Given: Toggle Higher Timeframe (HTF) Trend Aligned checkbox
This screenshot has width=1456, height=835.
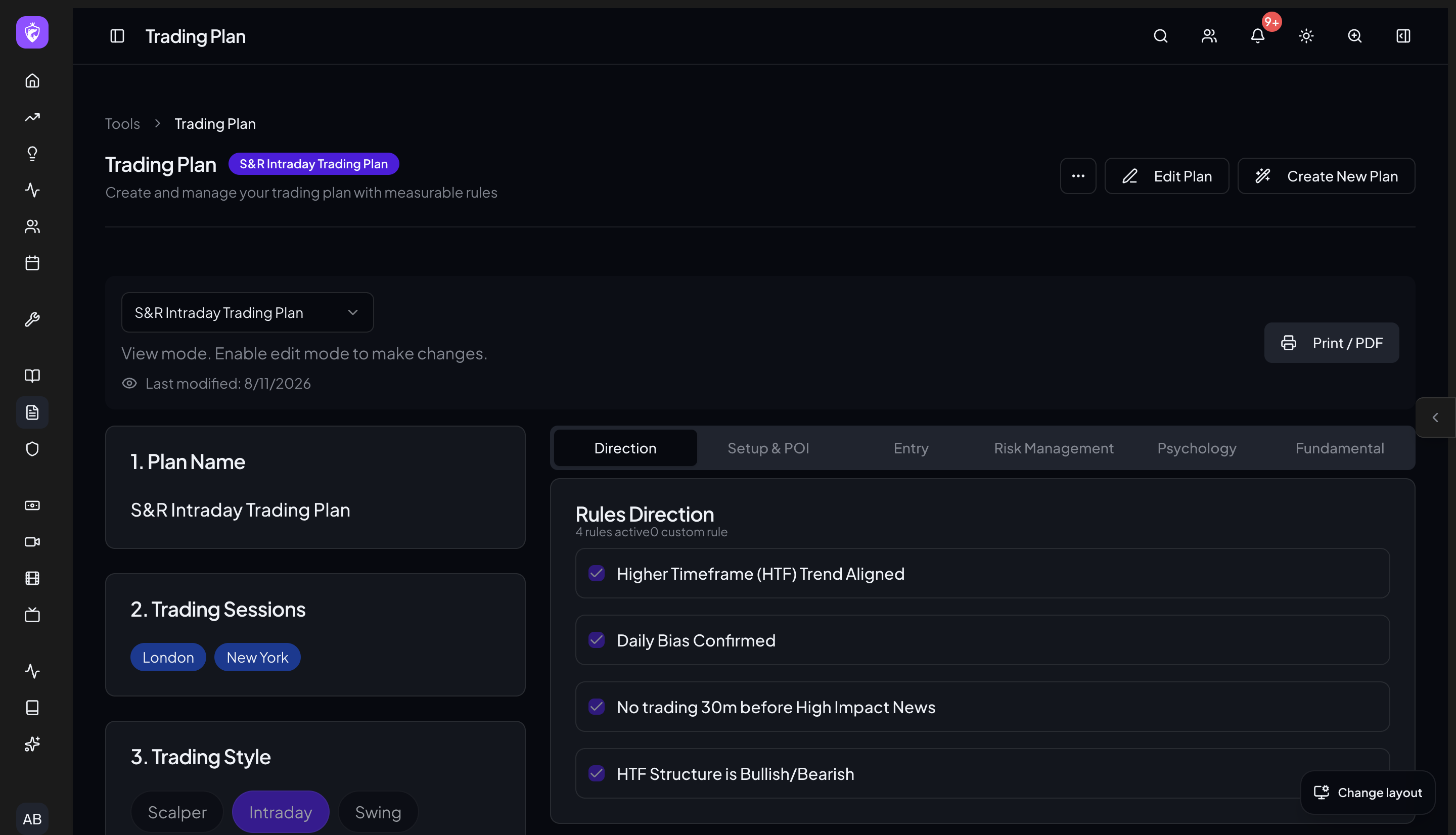Looking at the screenshot, I should coord(597,574).
